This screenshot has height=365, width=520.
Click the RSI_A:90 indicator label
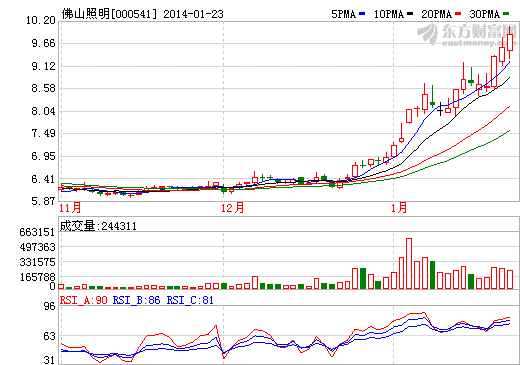83,300
